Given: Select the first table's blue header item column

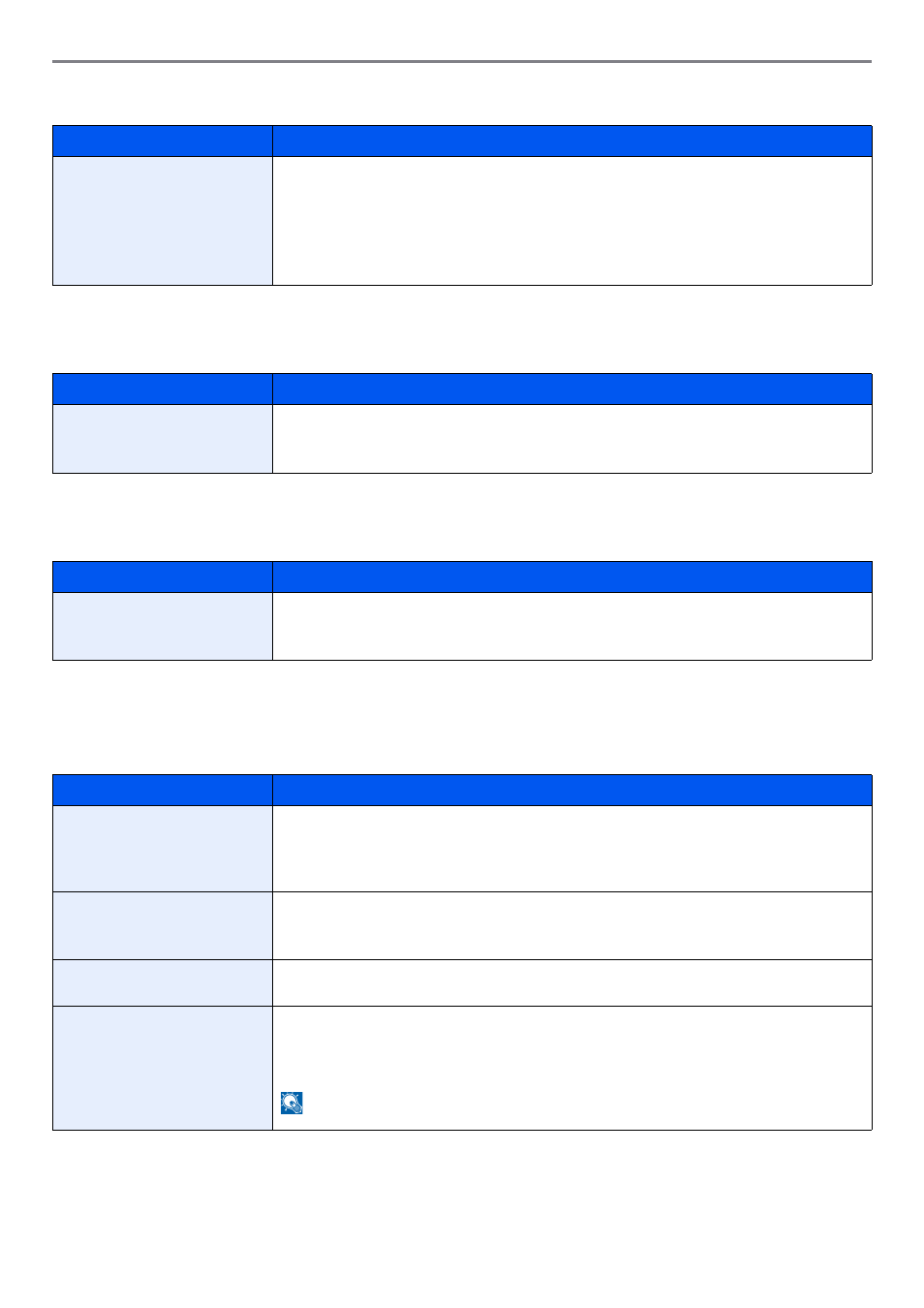Looking at the screenshot, I should click(x=163, y=141).
